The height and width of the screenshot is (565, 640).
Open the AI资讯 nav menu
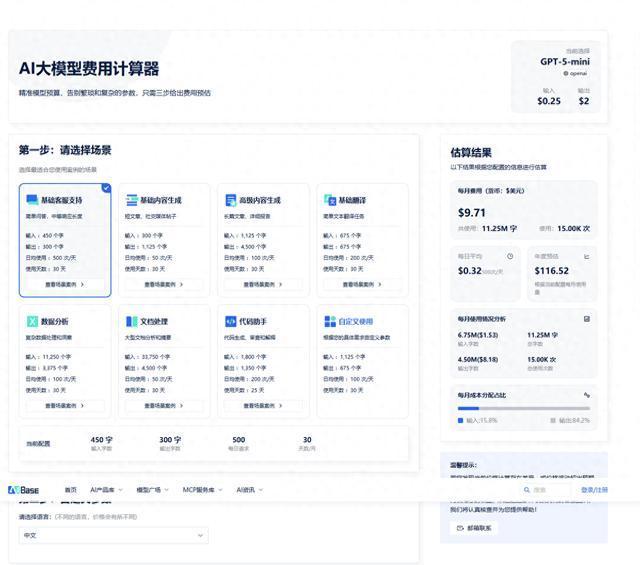[x=250, y=489]
